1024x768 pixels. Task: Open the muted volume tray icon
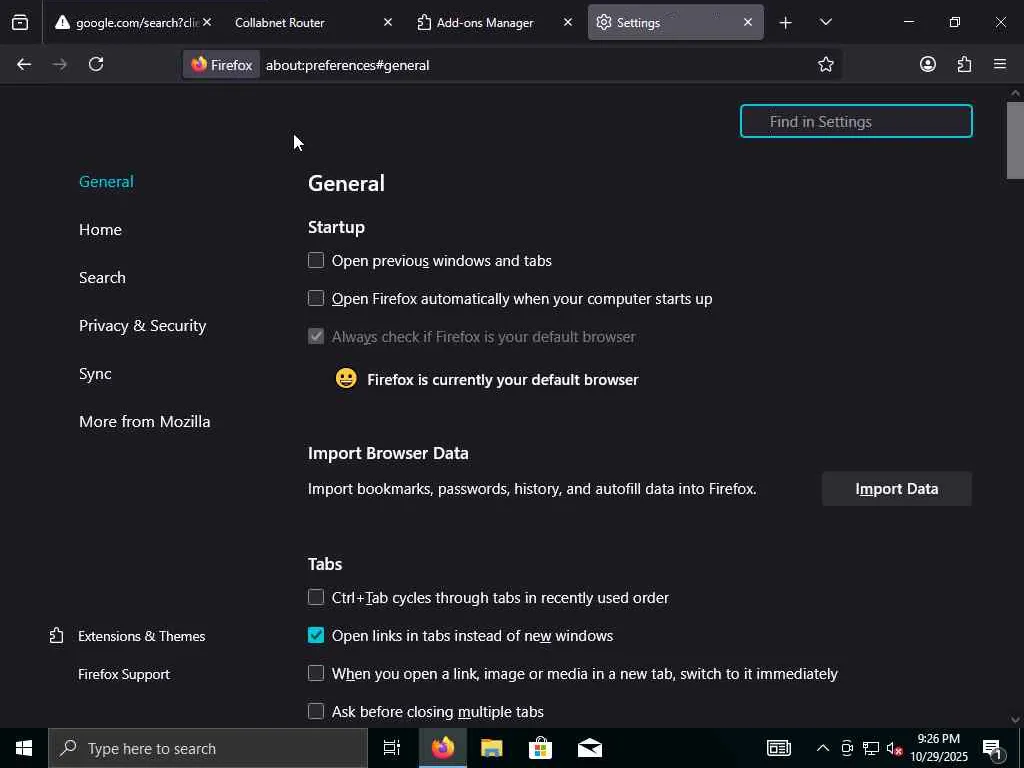pos(894,748)
